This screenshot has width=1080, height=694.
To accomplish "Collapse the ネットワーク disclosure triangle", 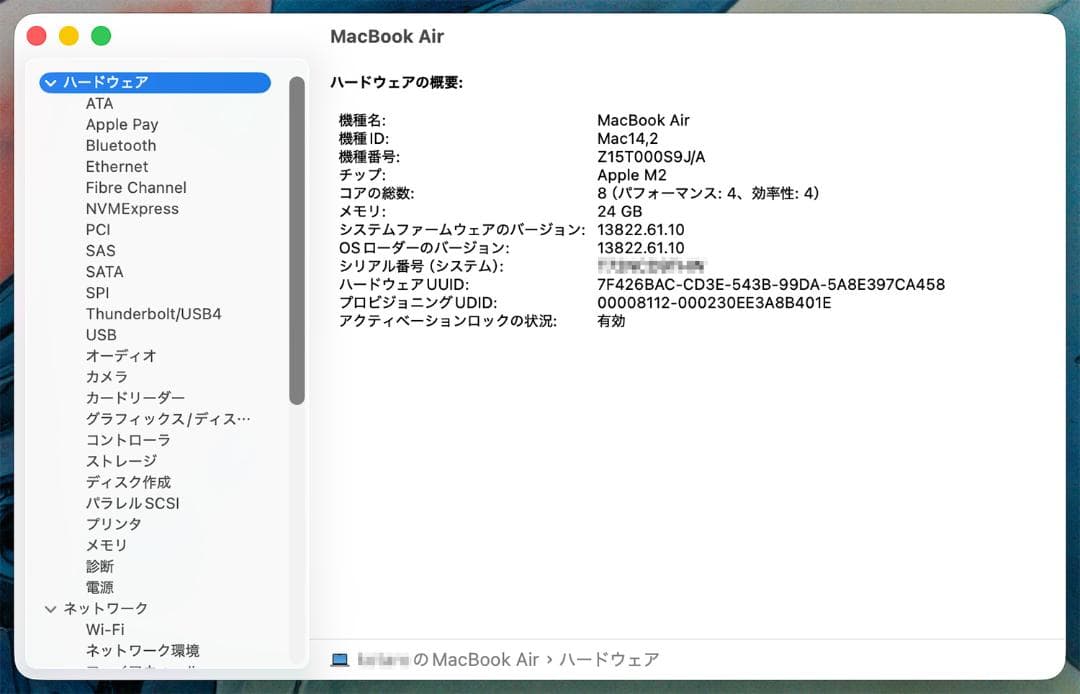I will coord(50,607).
